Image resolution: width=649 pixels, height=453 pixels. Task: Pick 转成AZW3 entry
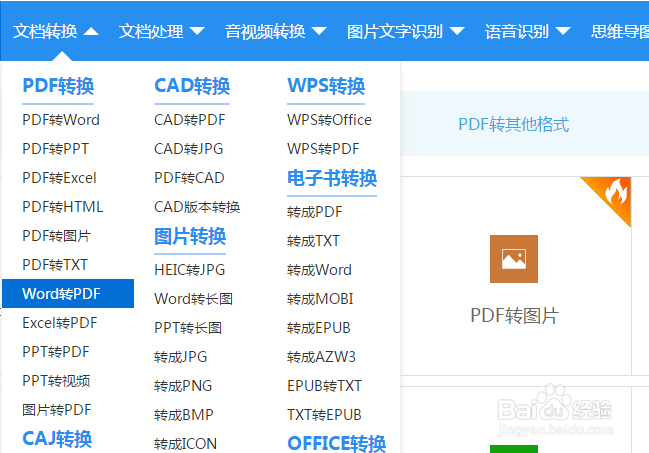tap(321, 357)
